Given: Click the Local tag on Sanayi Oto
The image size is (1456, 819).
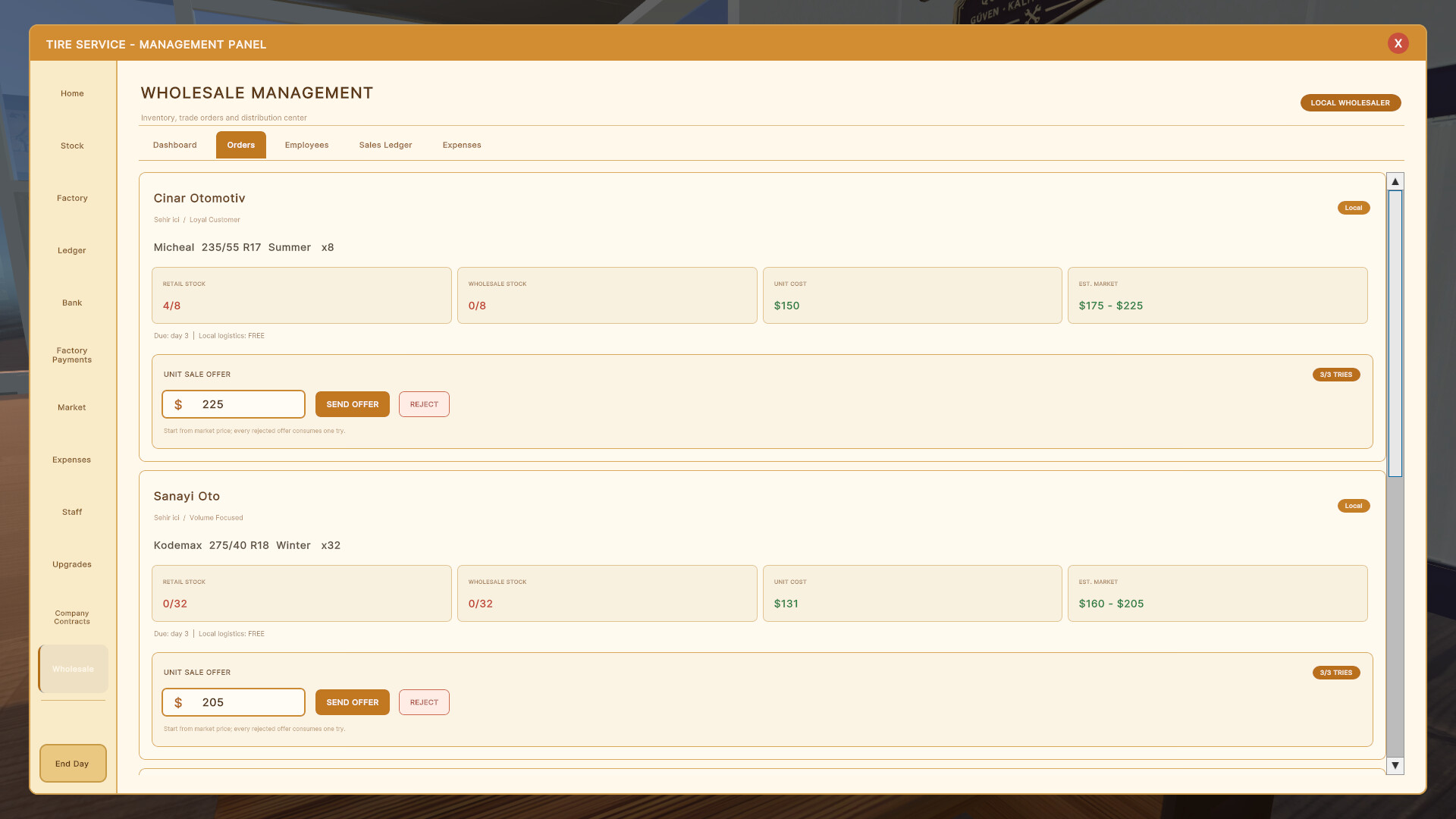Looking at the screenshot, I should (x=1354, y=506).
